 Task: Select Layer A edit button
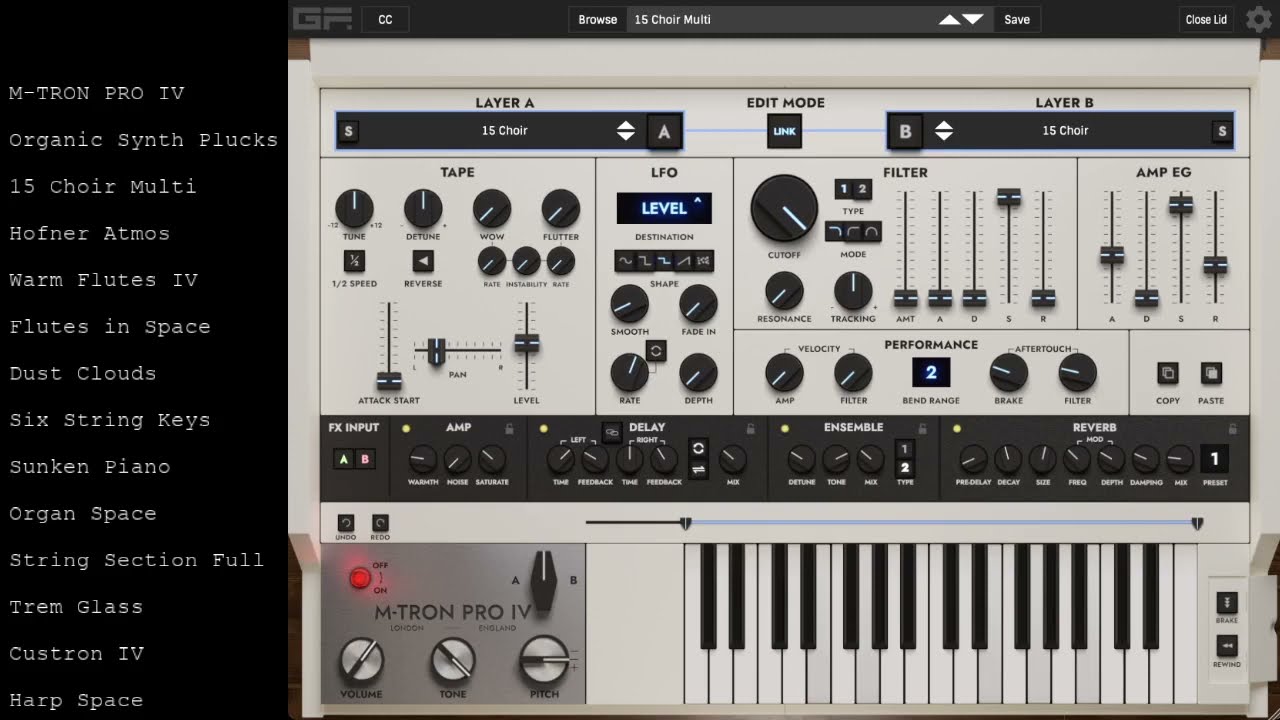[x=664, y=131]
